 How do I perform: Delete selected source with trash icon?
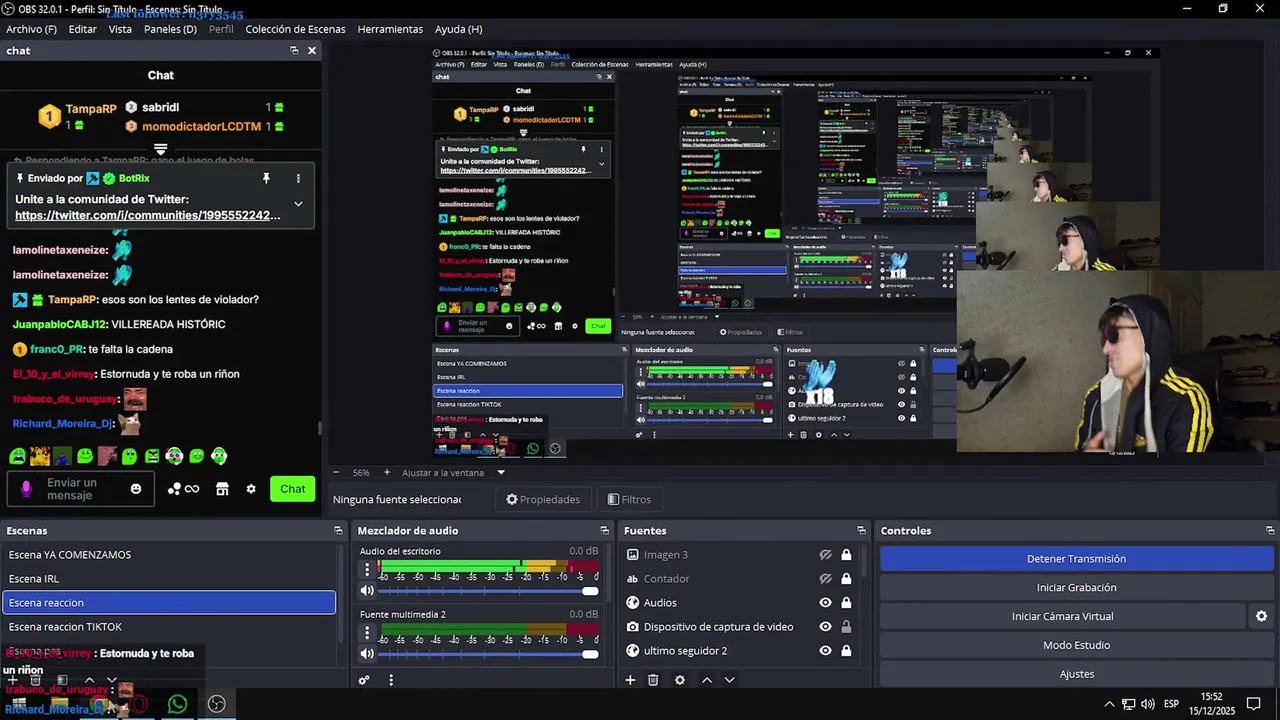(x=653, y=680)
